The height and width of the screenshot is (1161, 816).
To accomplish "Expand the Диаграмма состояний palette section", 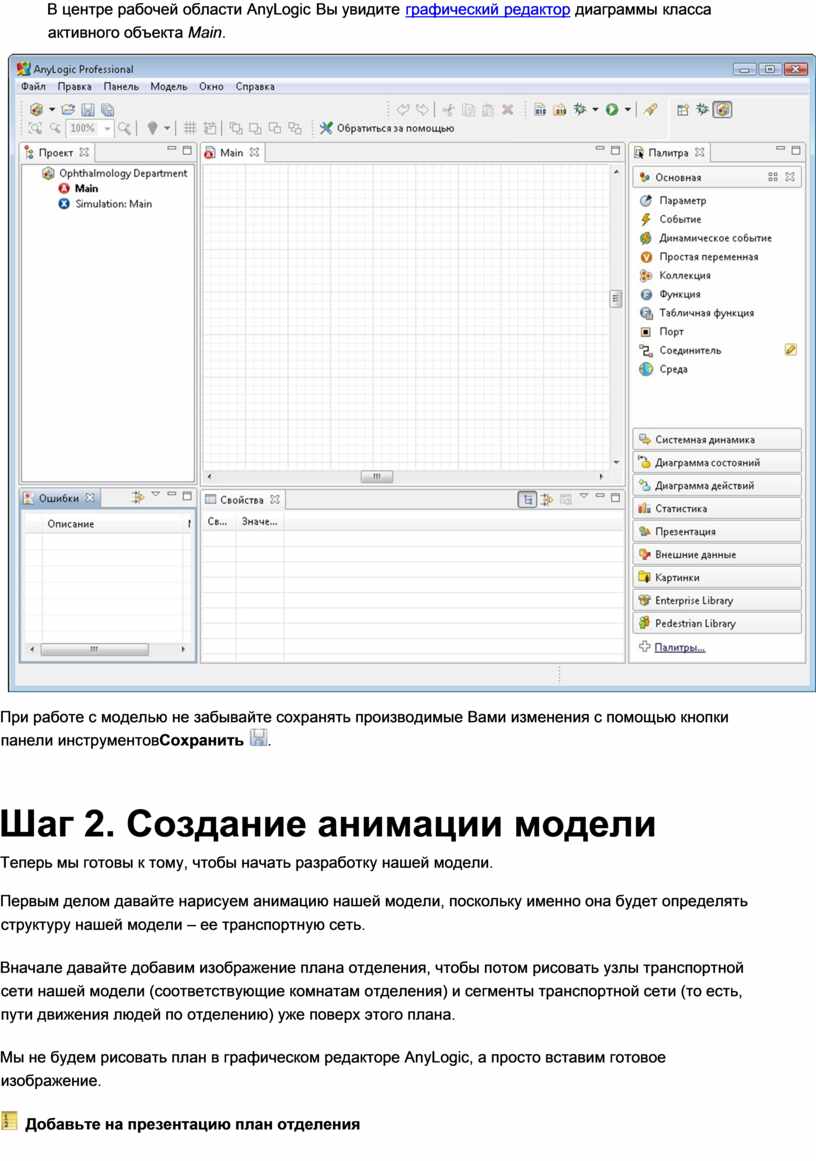I will [717, 462].
